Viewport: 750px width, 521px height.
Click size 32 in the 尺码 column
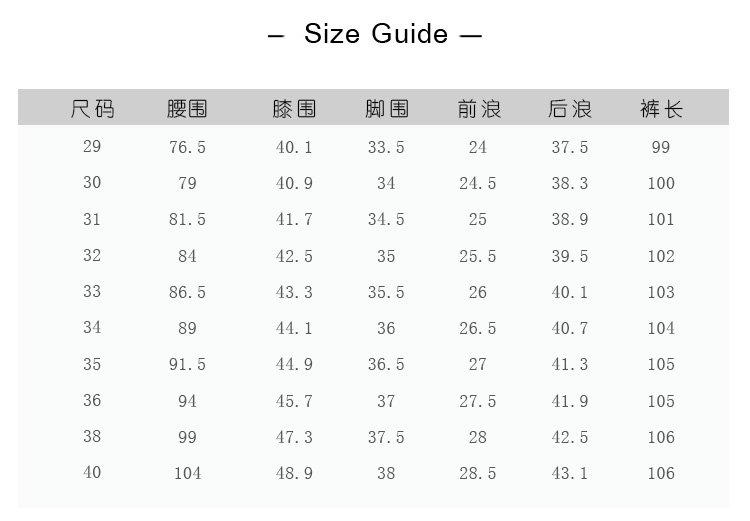point(92,256)
